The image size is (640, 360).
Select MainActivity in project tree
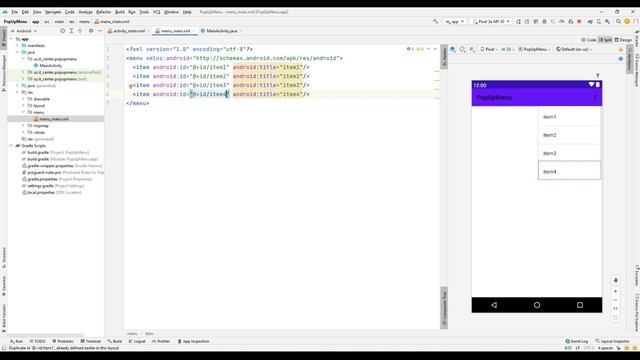tap(51, 65)
